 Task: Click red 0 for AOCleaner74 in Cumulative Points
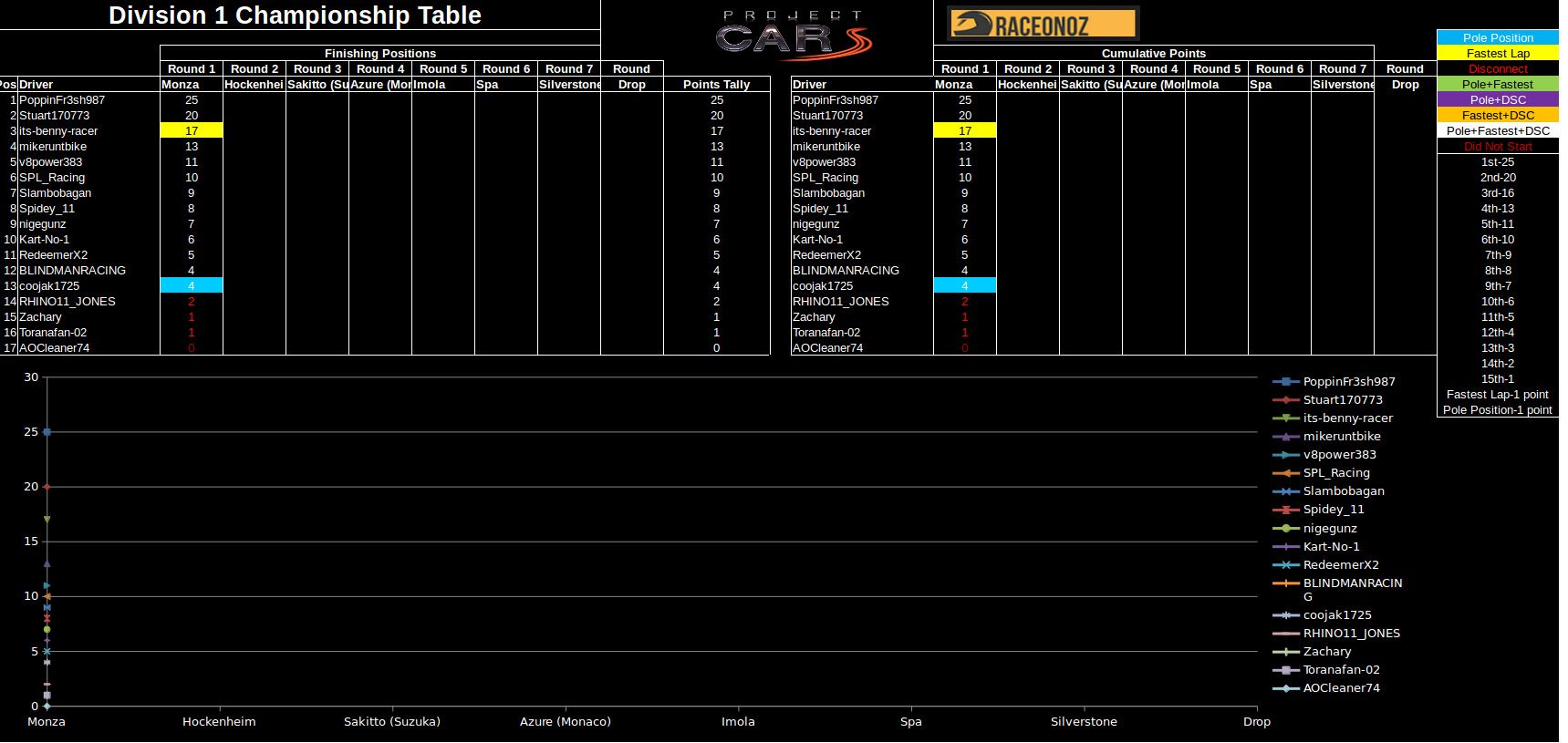click(x=965, y=347)
